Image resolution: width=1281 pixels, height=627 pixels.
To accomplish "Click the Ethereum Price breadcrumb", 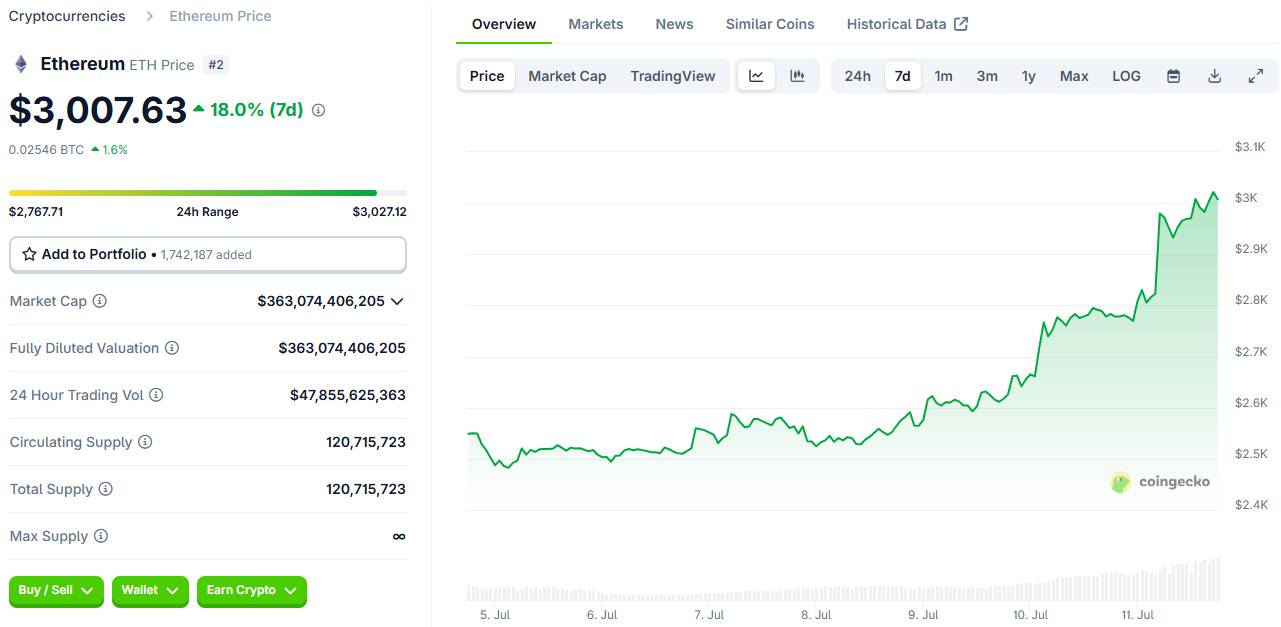I will pyautogui.click(x=220, y=16).
